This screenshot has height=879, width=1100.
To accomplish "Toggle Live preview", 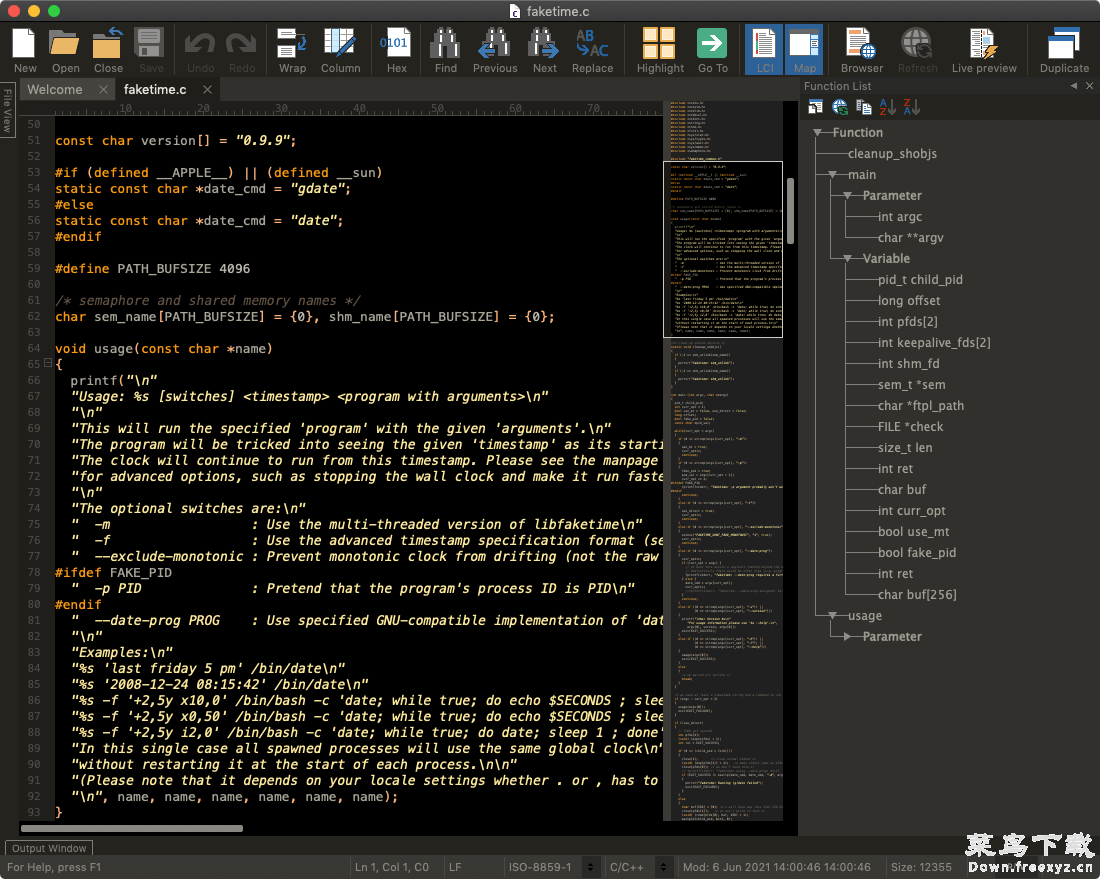I will [984, 50].
